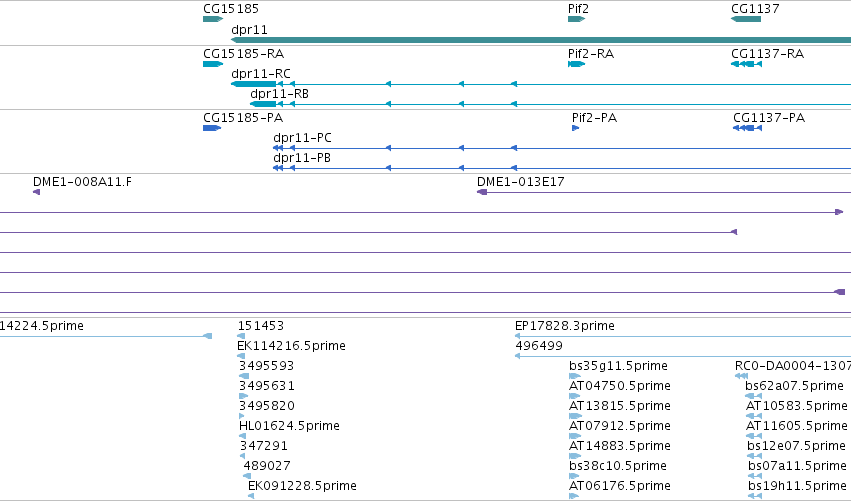
Task: Select the AT14883.5prime EST
Action: 619,446
